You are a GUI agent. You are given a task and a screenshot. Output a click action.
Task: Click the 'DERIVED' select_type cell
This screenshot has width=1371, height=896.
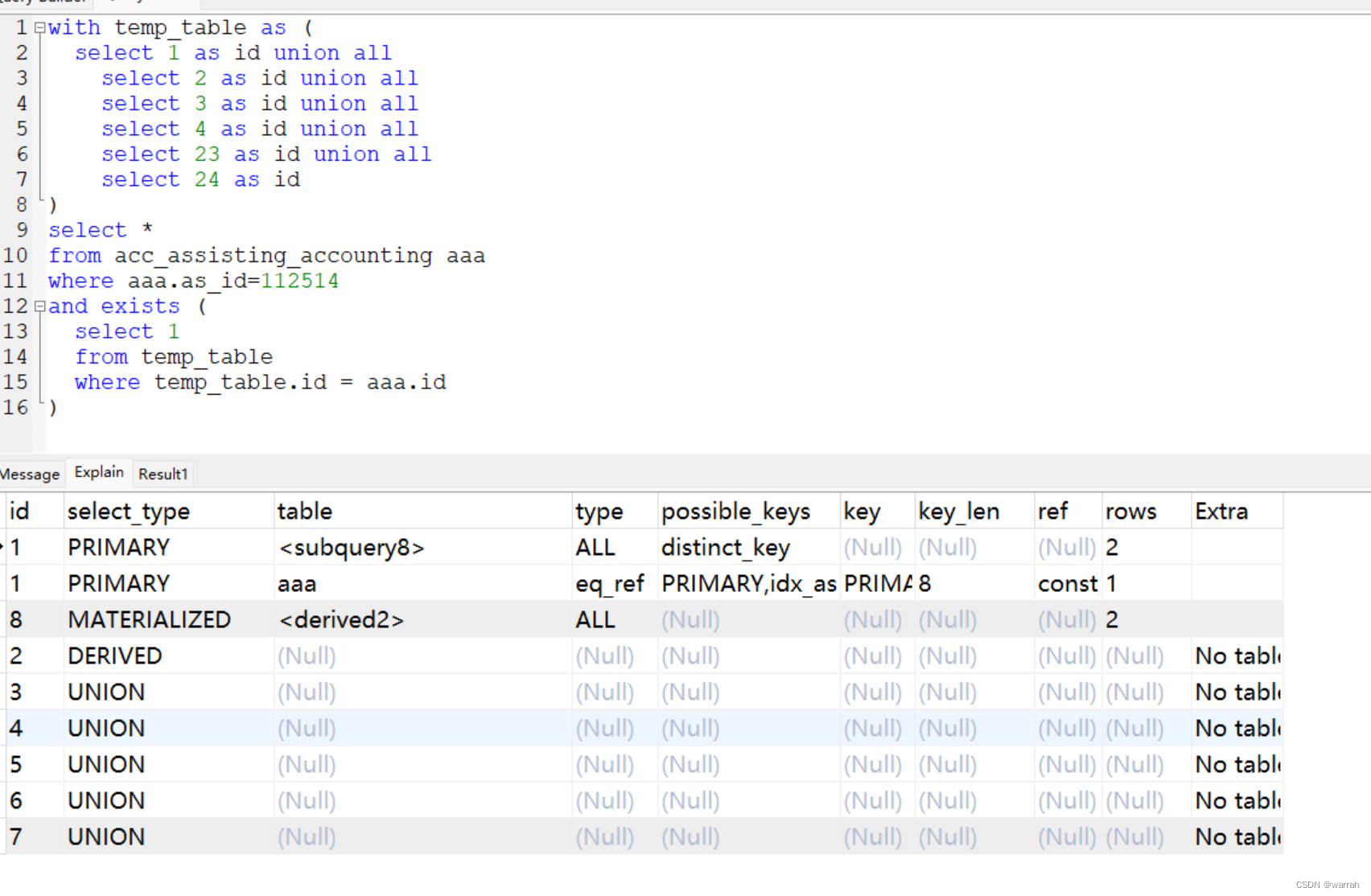168,656
